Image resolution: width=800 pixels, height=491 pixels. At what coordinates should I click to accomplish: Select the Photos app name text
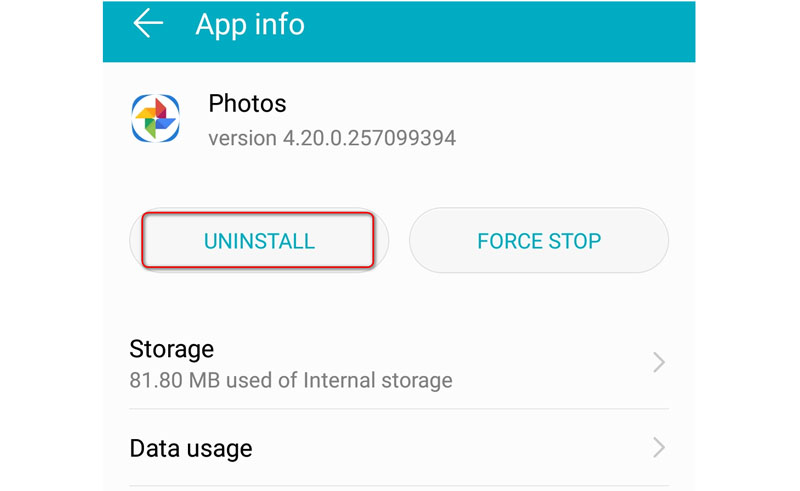(x=247, y=103)
